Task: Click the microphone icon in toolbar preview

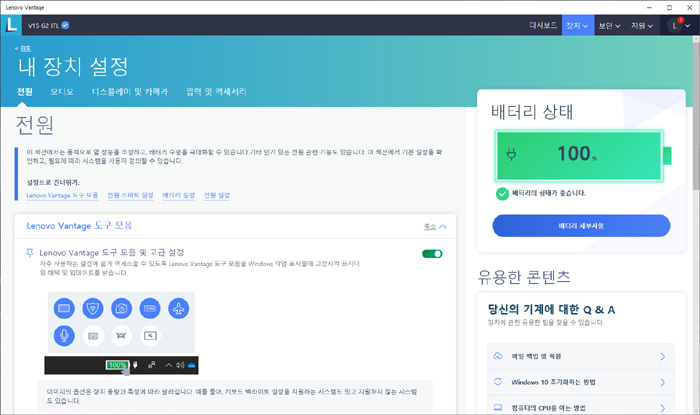Action: pyautogui.click(x=64, y=336)
